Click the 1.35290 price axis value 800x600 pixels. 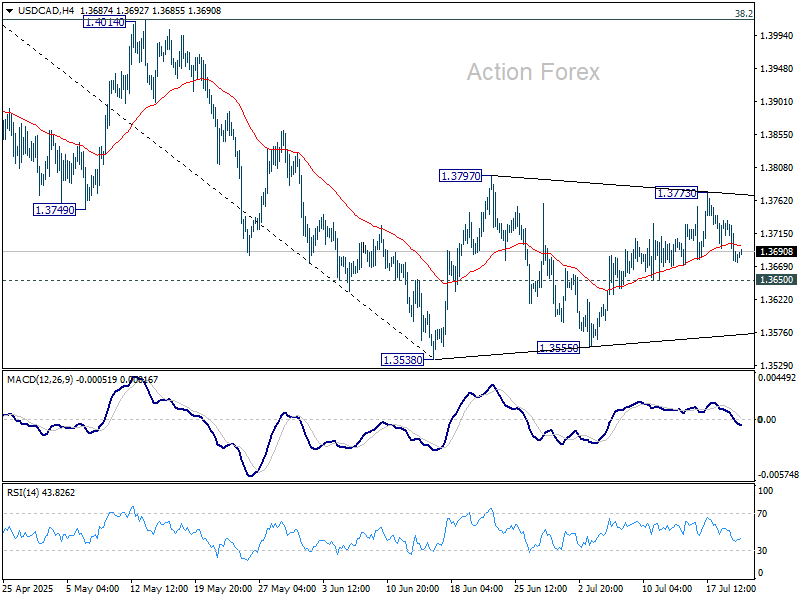pyautogui.click(x=777, y=366)
